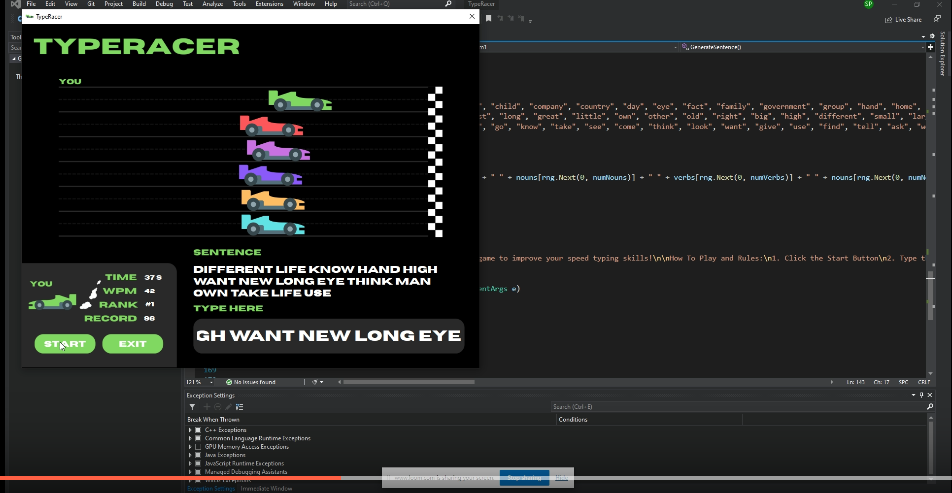Click the editor horizontal scrollbar
Viewport: 952px width, 493px height.
(x=409, y=382)
